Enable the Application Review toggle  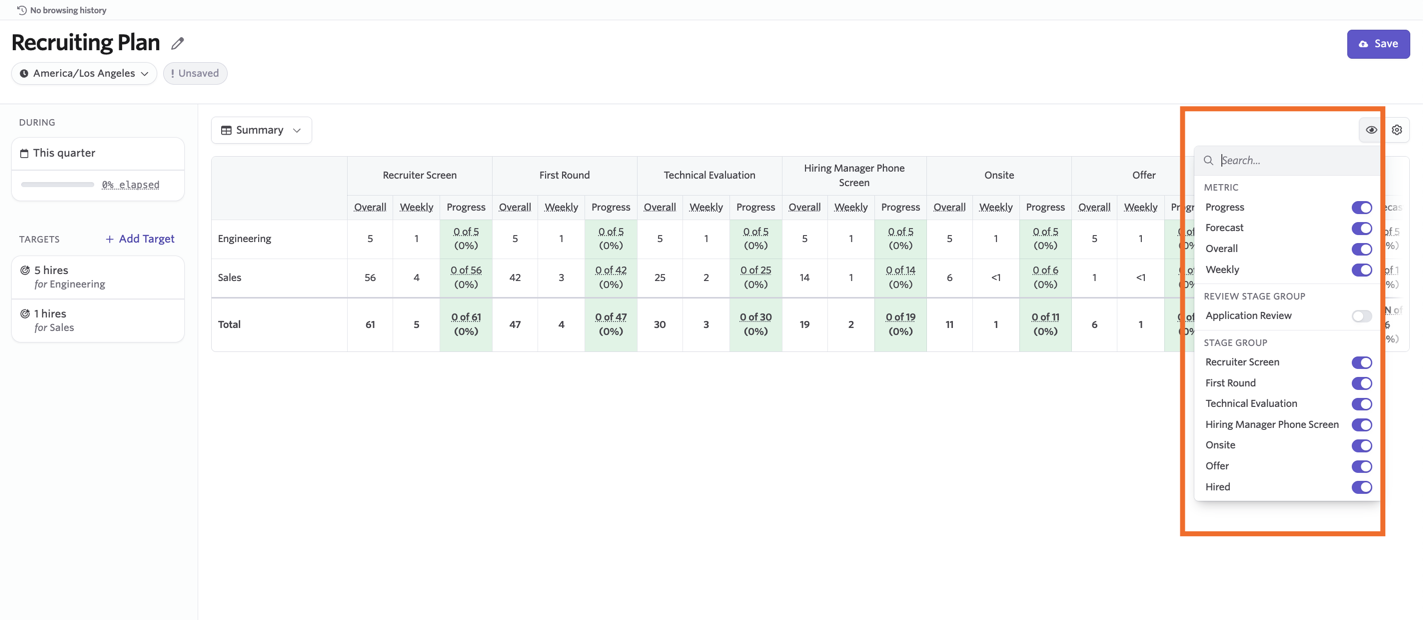1362,316
